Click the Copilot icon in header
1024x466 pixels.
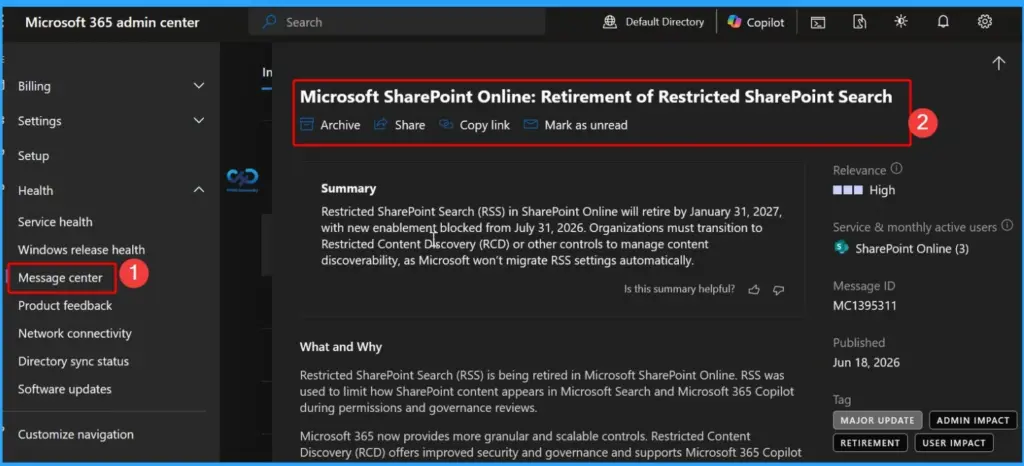point(735,22)
